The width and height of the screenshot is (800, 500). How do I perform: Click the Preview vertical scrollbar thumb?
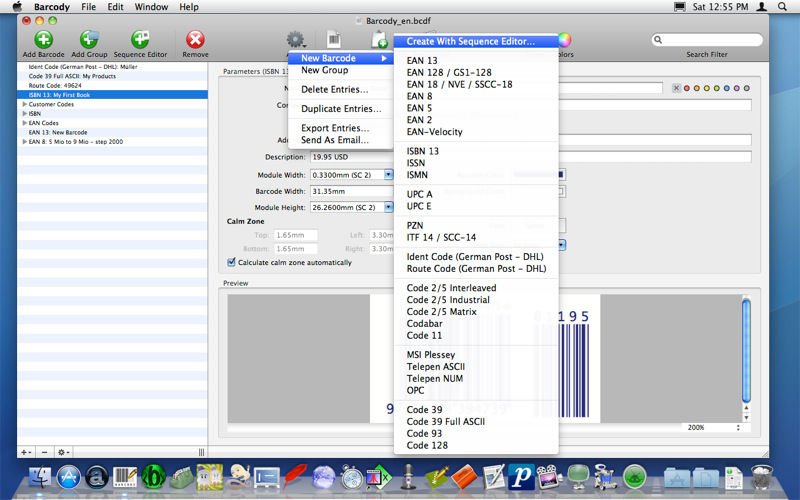[x=746, y=351]
